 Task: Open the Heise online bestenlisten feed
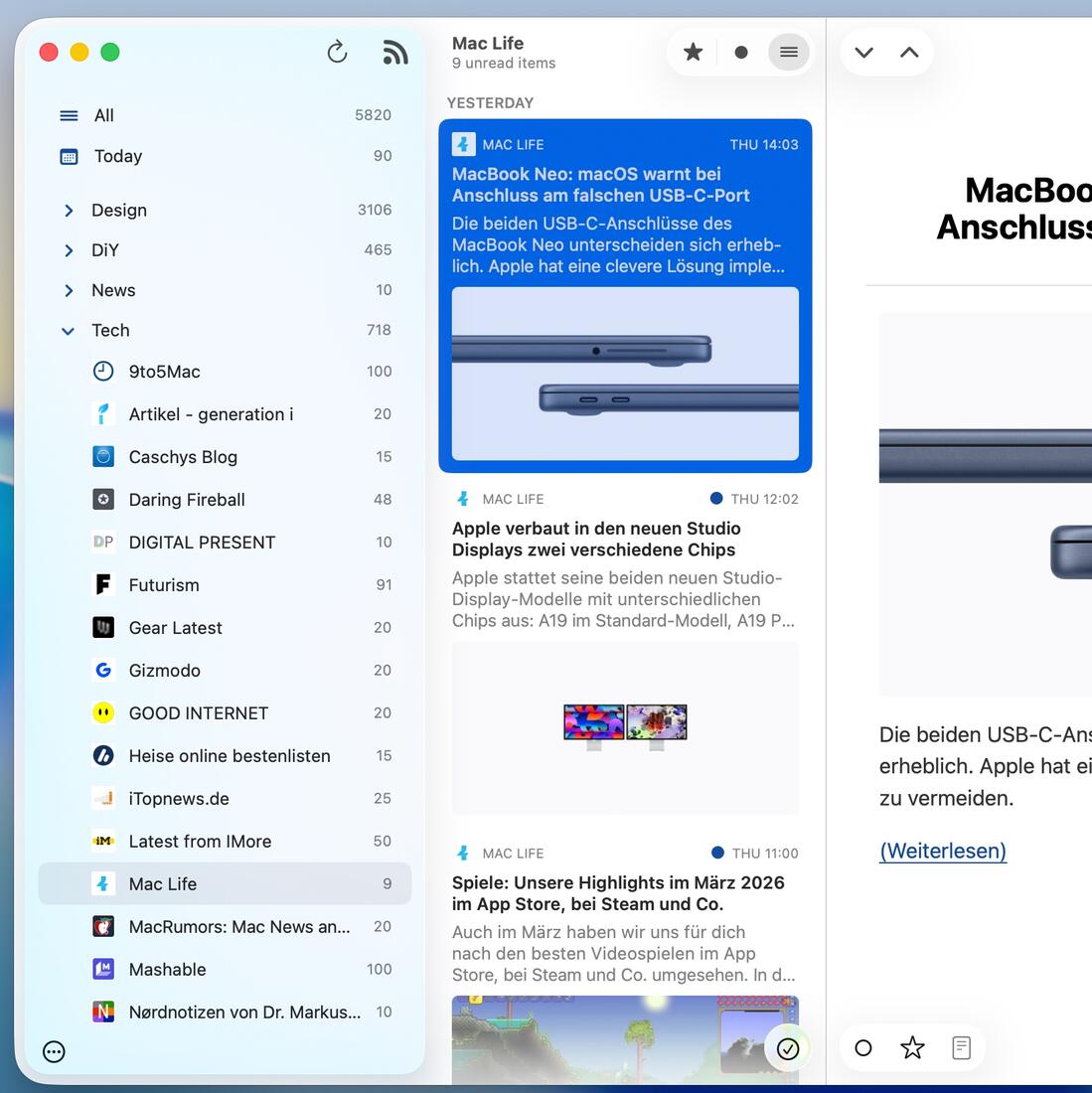[x=226, y=755]
